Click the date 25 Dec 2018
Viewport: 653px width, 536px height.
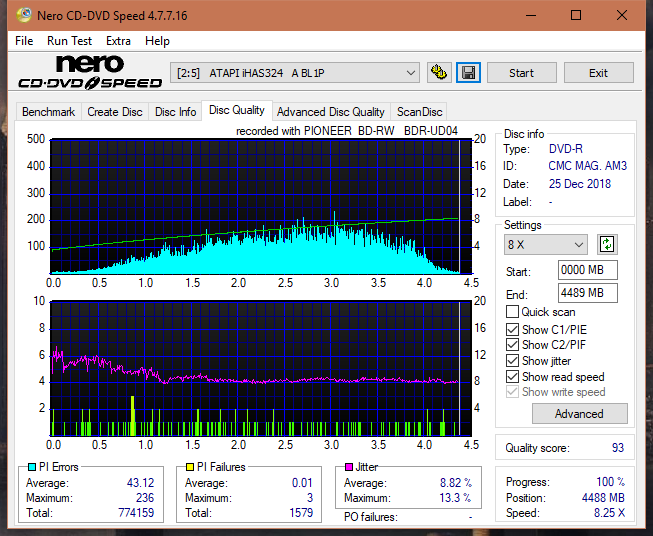pos(579,184)
